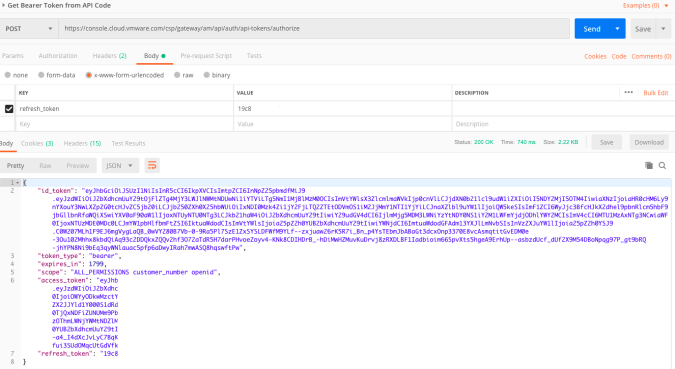Viewport: 675px width, 369px height.
Task: Open the Examples (0) dropdown
Action: (x=645, y=6)
